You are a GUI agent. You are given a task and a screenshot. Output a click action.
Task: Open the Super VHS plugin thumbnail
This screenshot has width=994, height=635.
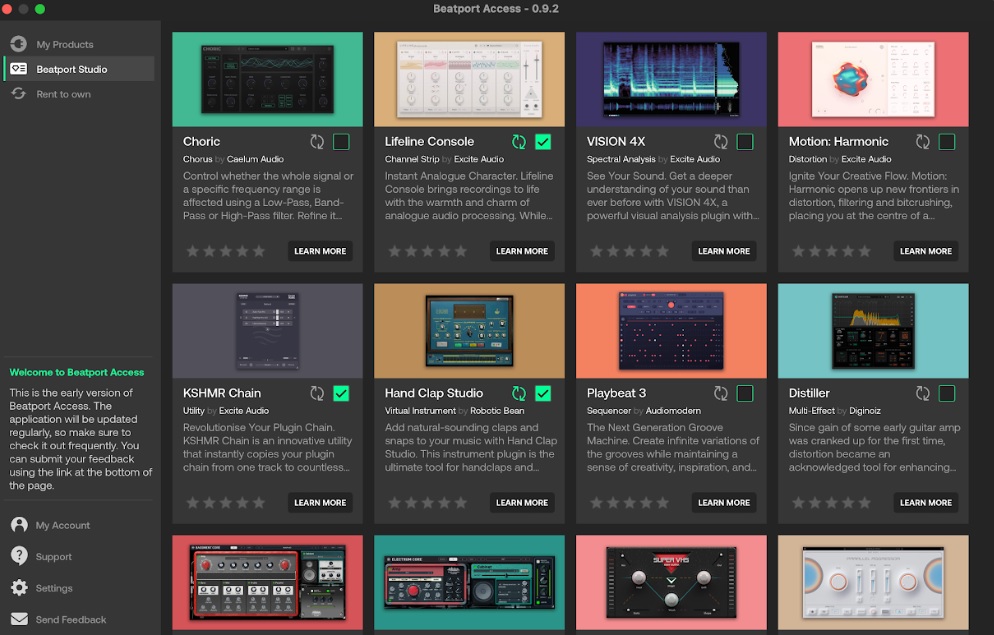[671, 582]
